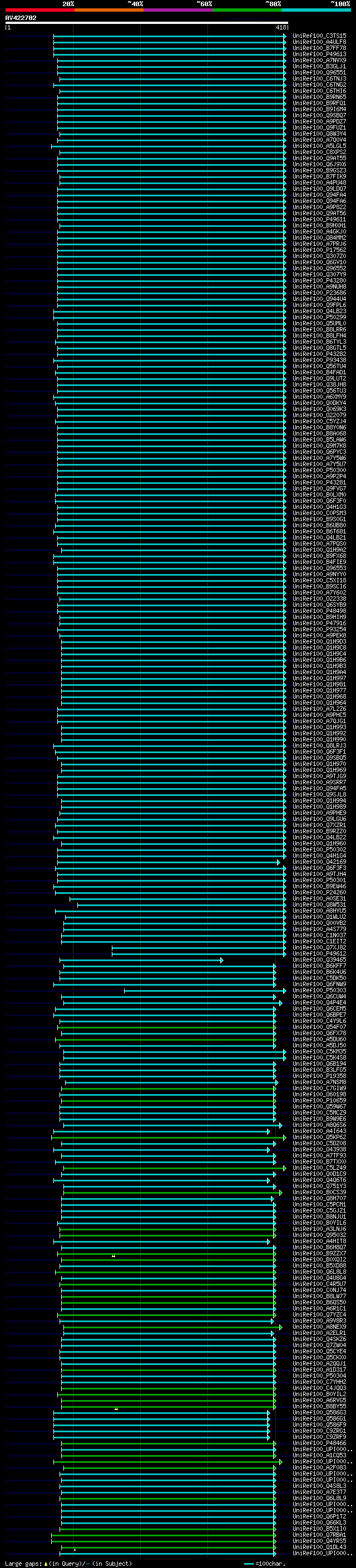The height and width of the screenshot is (1568, 356).
Task: Select hit UniRef100_B9RN65
Action: coord(319,97)
